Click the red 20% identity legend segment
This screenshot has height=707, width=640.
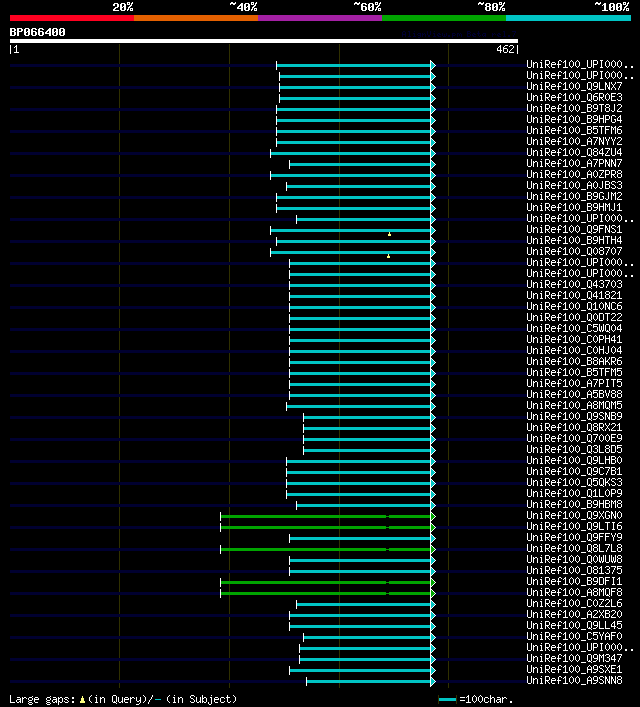[72, 18]
